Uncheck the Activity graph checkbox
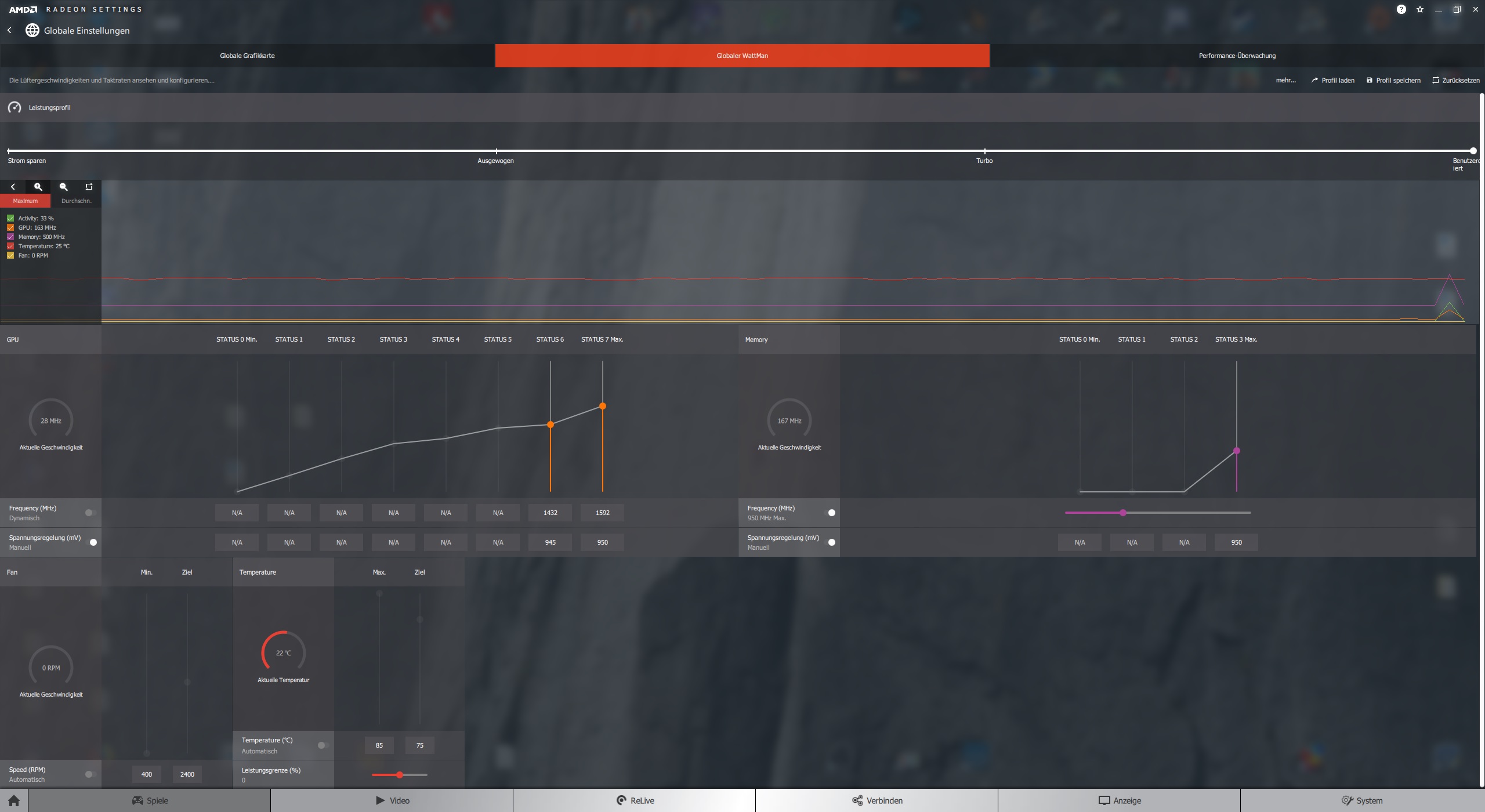The height and width of the screenshot is (812, 1485). 10,218
